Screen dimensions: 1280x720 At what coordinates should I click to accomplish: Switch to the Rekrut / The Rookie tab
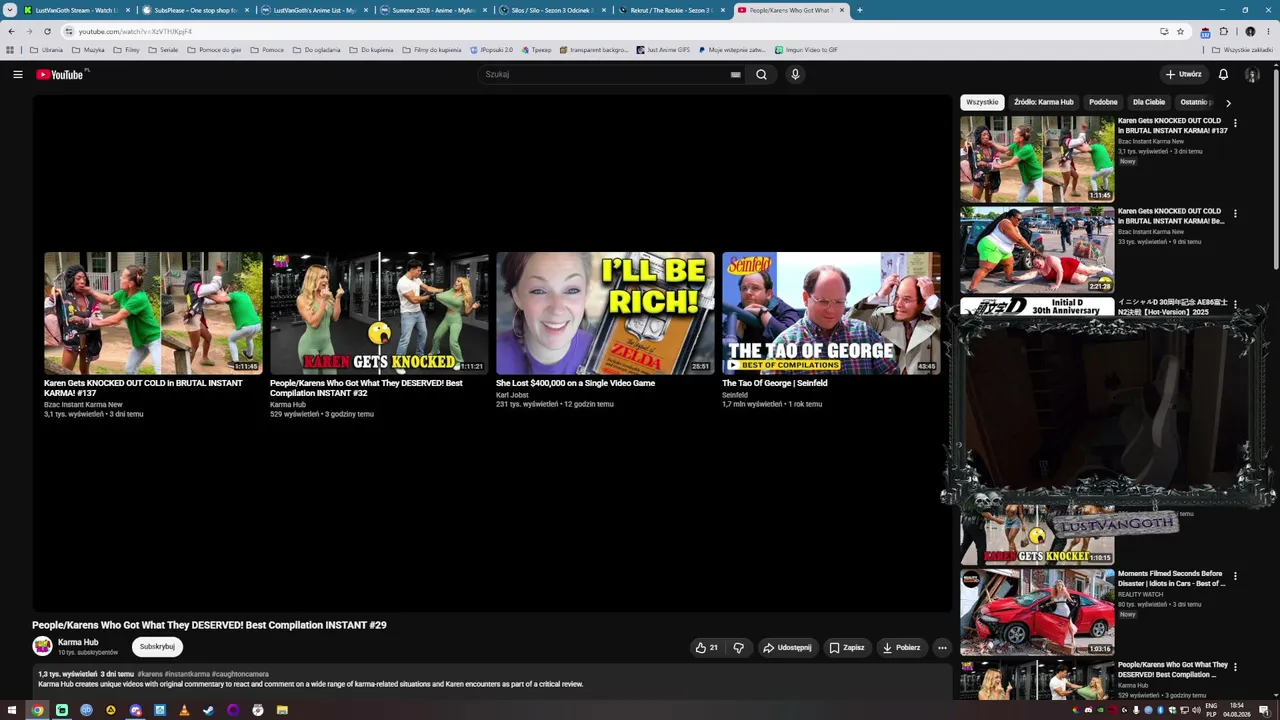(671, 10)
